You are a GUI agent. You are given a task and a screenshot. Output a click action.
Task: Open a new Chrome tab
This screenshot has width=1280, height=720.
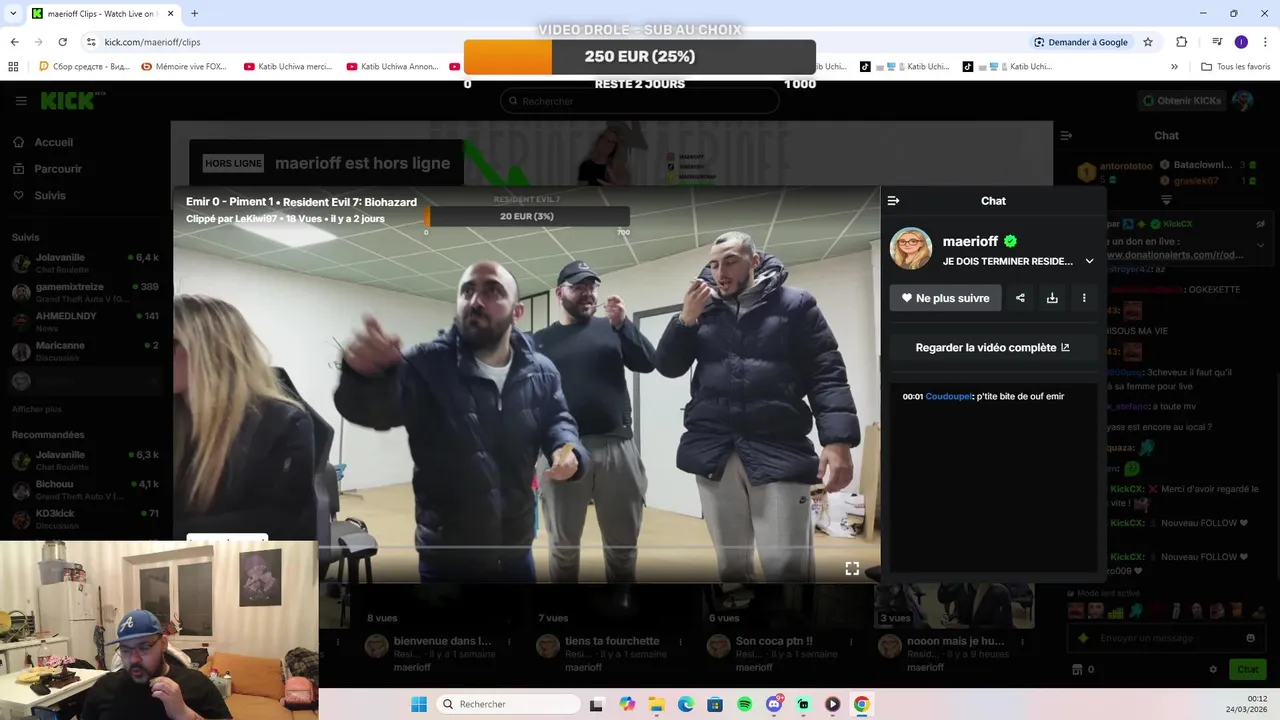click(x=194, y=14)
